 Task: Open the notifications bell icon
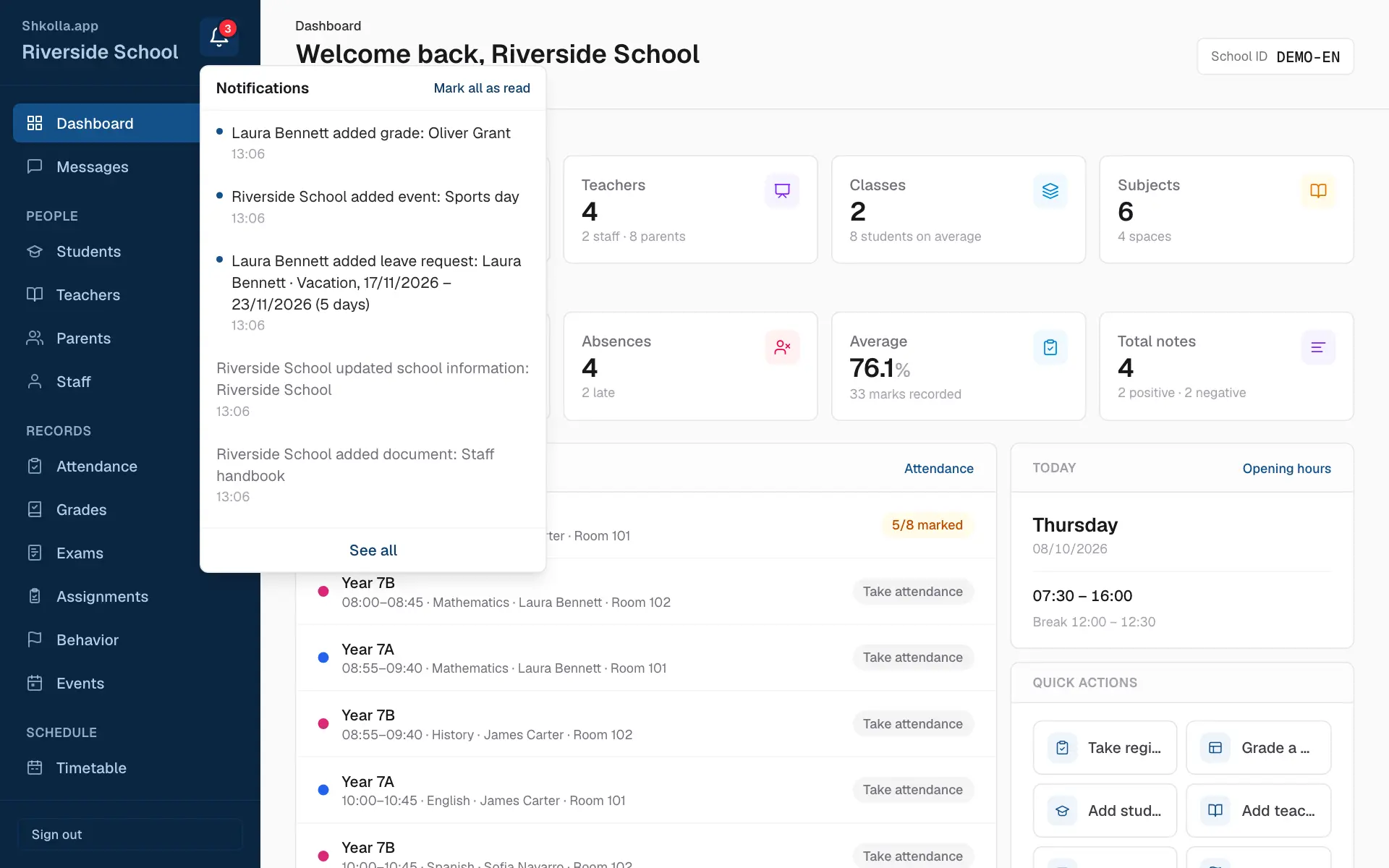(x=219, y=37)
